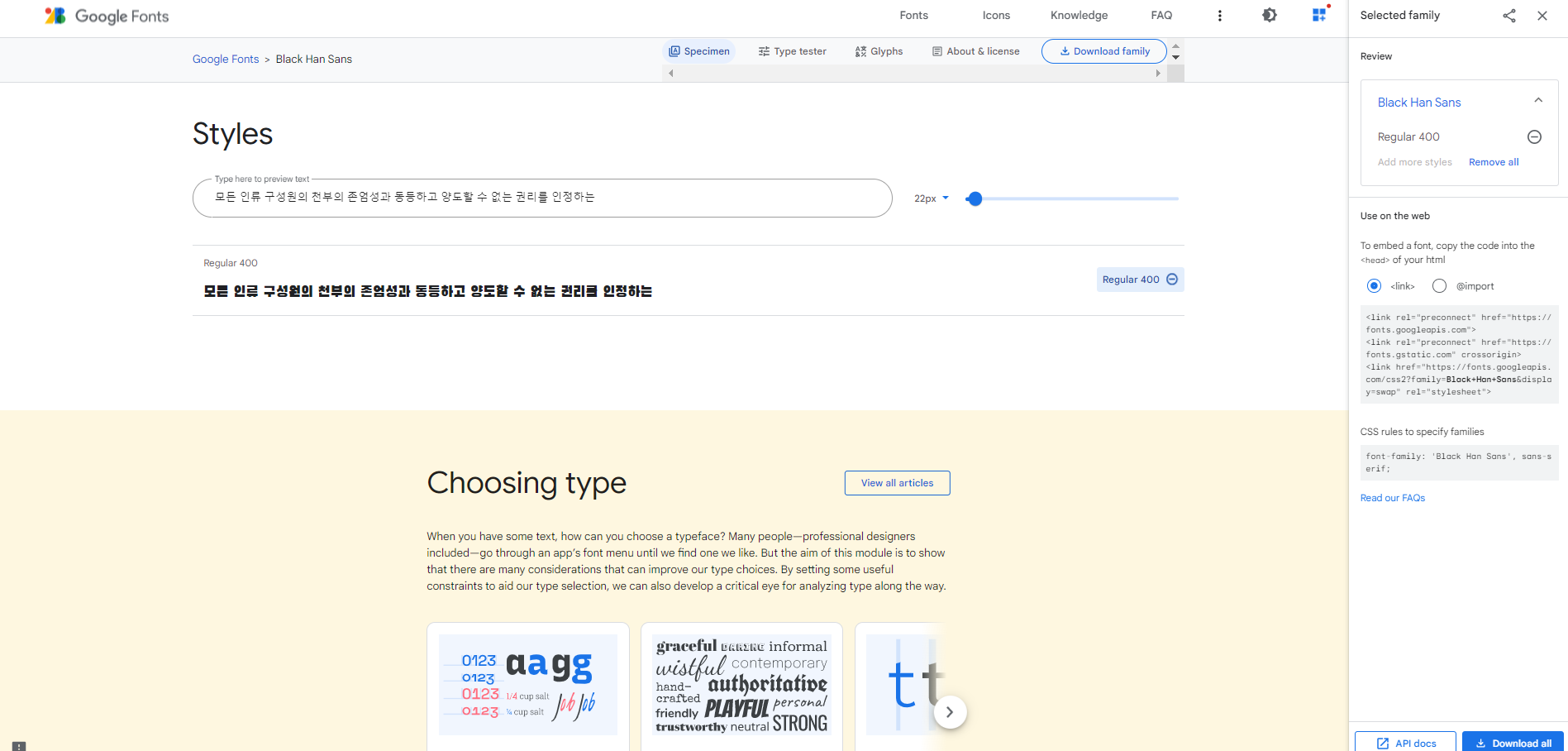This screenshot has width=1568, height=751.
Task: Open the Knowledge navigation item
Action: point(1079,16)
